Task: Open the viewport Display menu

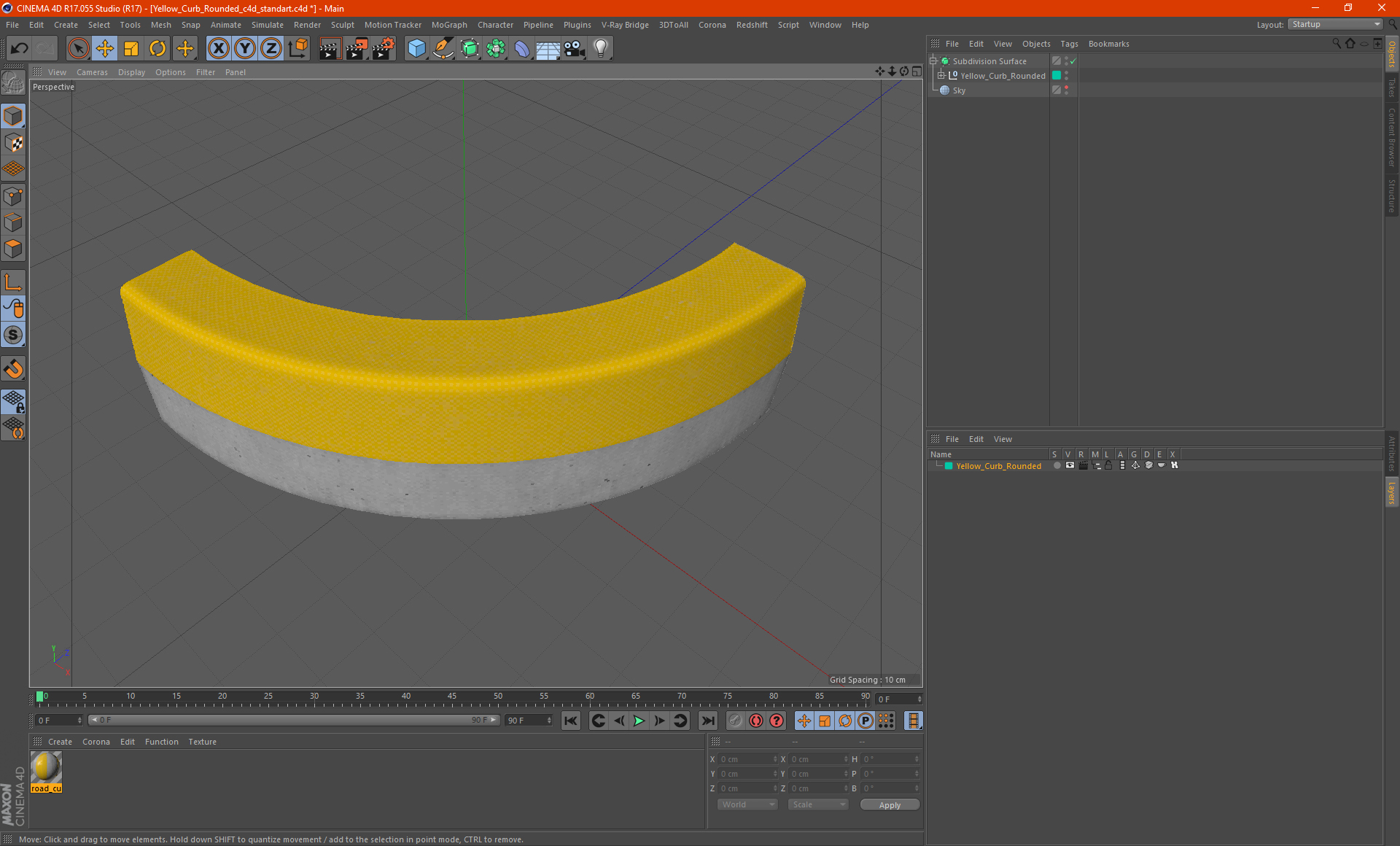Action: [x=131, y=72]
